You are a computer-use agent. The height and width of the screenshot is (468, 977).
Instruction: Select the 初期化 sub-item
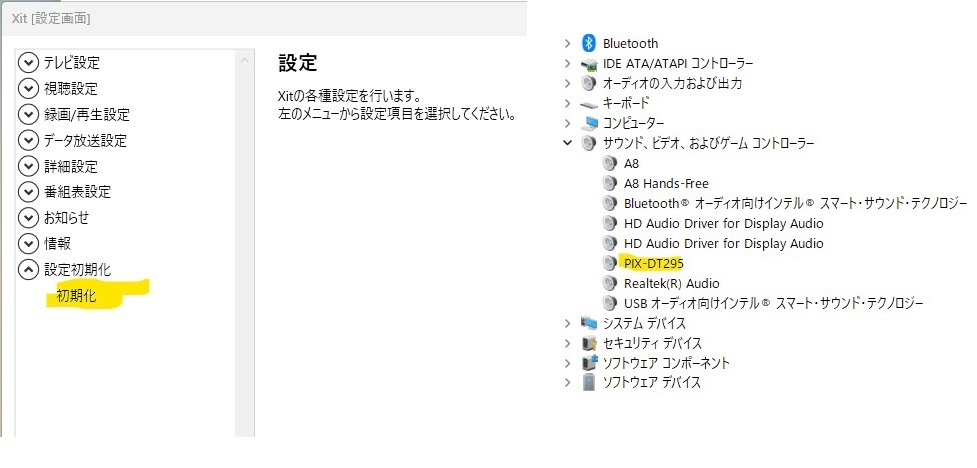[x=77, y=295]
